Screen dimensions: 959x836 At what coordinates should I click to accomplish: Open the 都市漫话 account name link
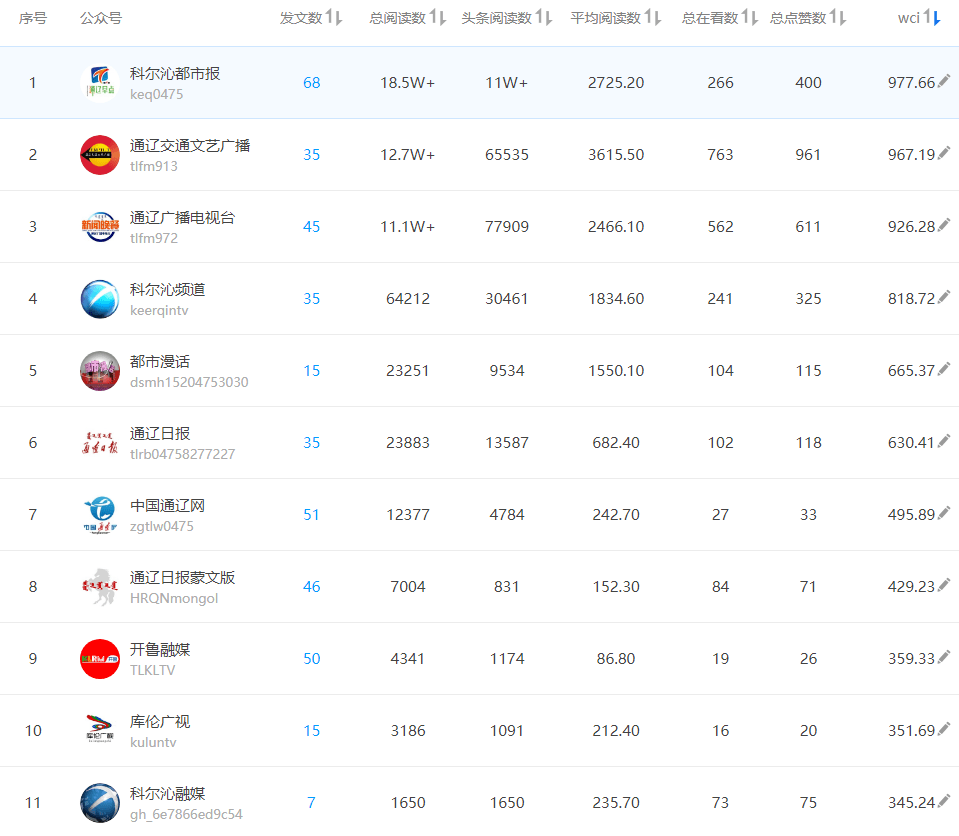(x=160, y=362)
